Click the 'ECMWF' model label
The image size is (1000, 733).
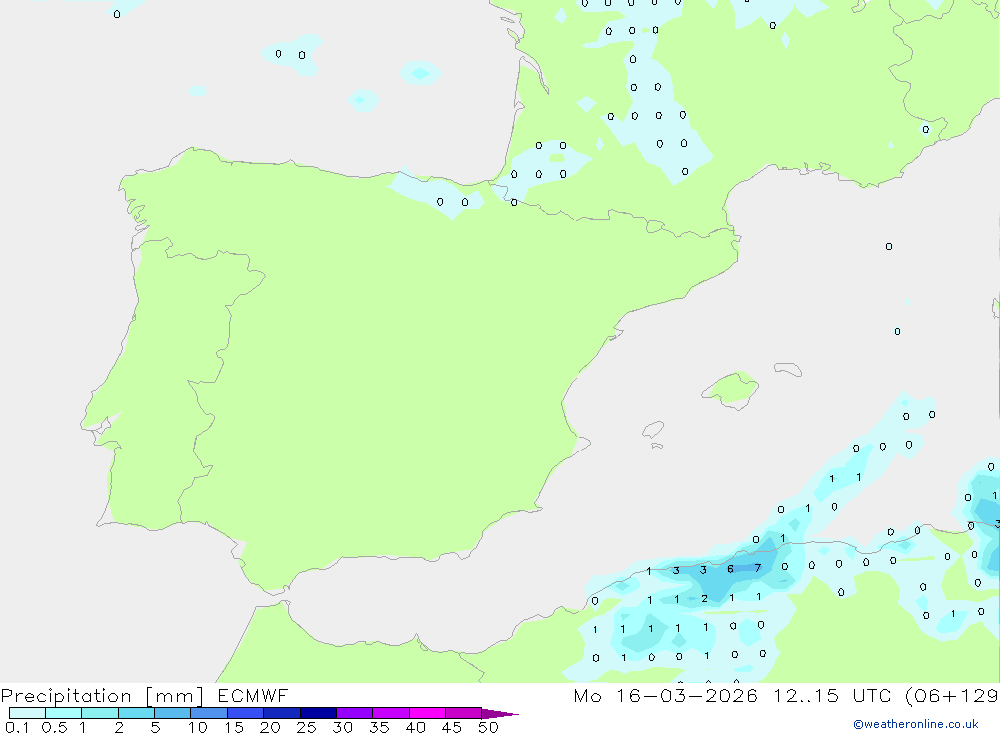pos(253,695)
